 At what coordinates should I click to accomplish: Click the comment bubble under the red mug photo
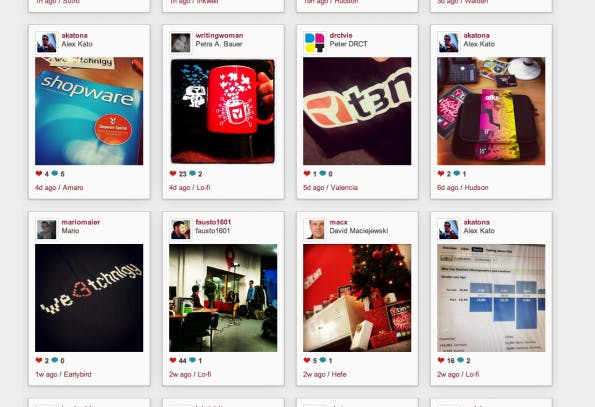[x=192, y=173]
